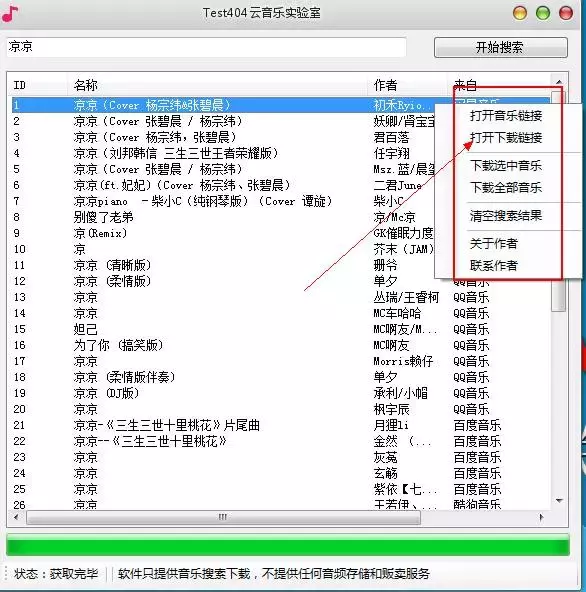The image size is (586, 592).
Task: Select row 7 京京piano 柴小C纯钢琴版
Action: [x=281, y=201]
